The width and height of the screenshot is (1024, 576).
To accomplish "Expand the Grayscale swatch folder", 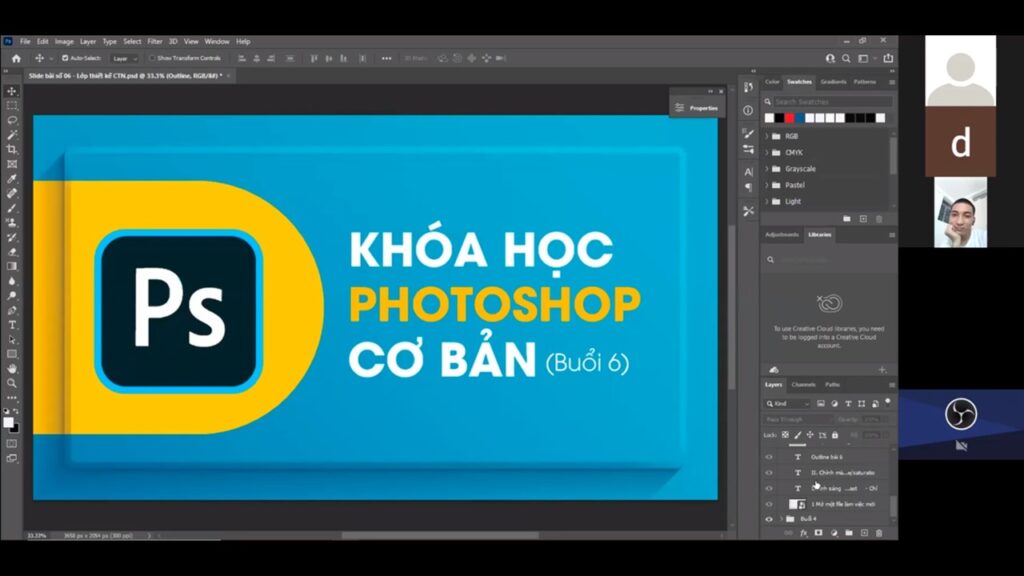I will click(767, 168).
